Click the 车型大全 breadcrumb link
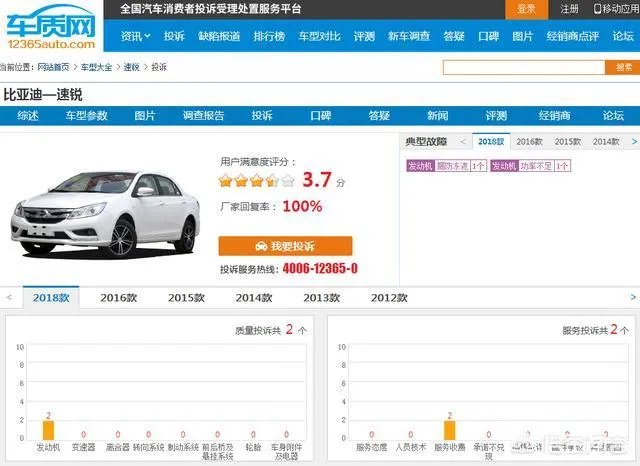The height and width of the screenshot is (466, 640). (x=96, y=67)
